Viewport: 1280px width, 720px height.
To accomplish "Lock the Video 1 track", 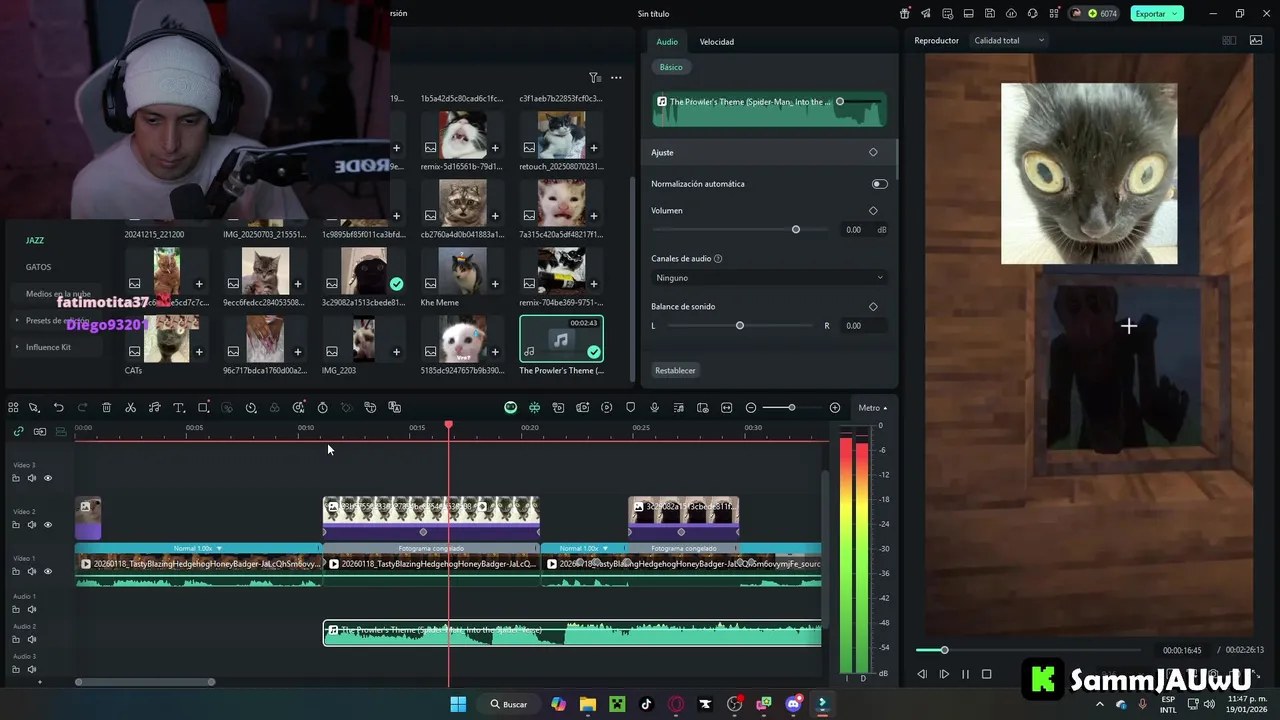I will (x=16, y=572).
